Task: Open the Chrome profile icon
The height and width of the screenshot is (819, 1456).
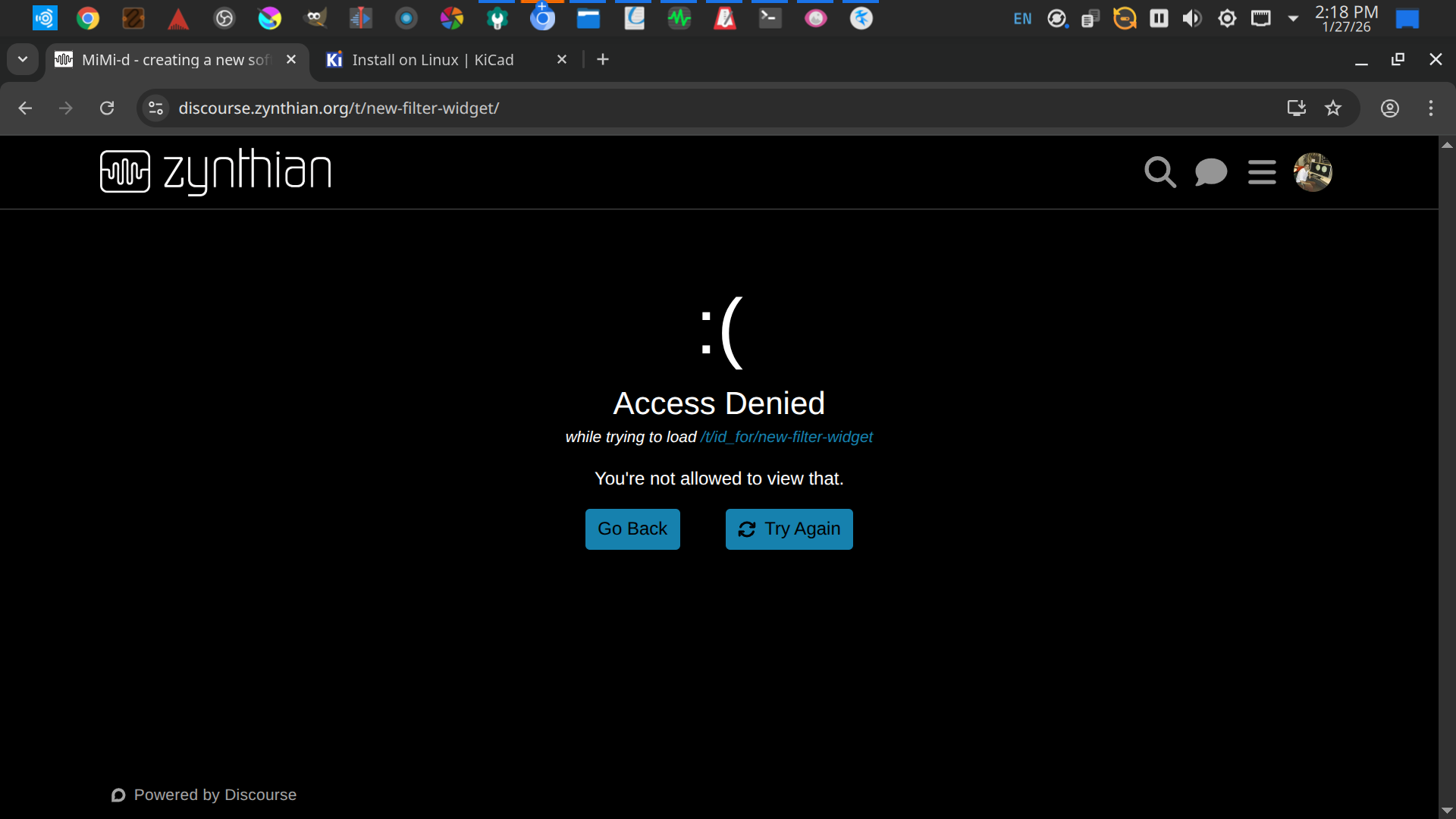Action: coord(1390,108)
